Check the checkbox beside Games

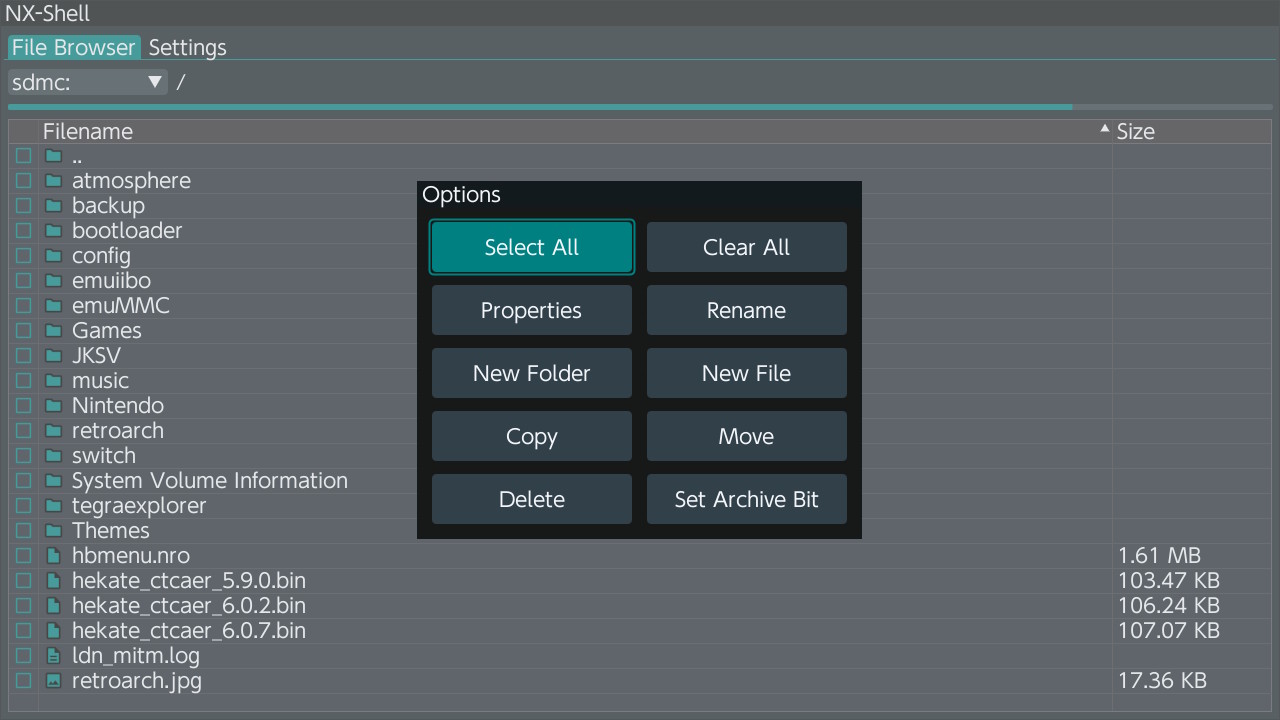click(23, 330)
